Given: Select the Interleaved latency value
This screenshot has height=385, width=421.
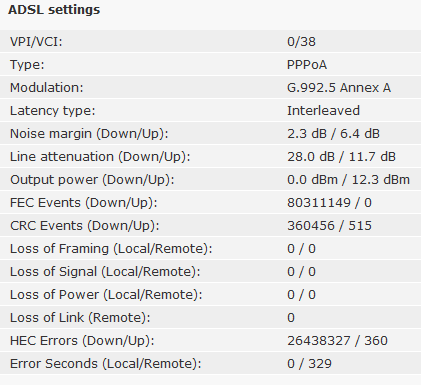Looking at the screenshot, I should coord(323,111).
